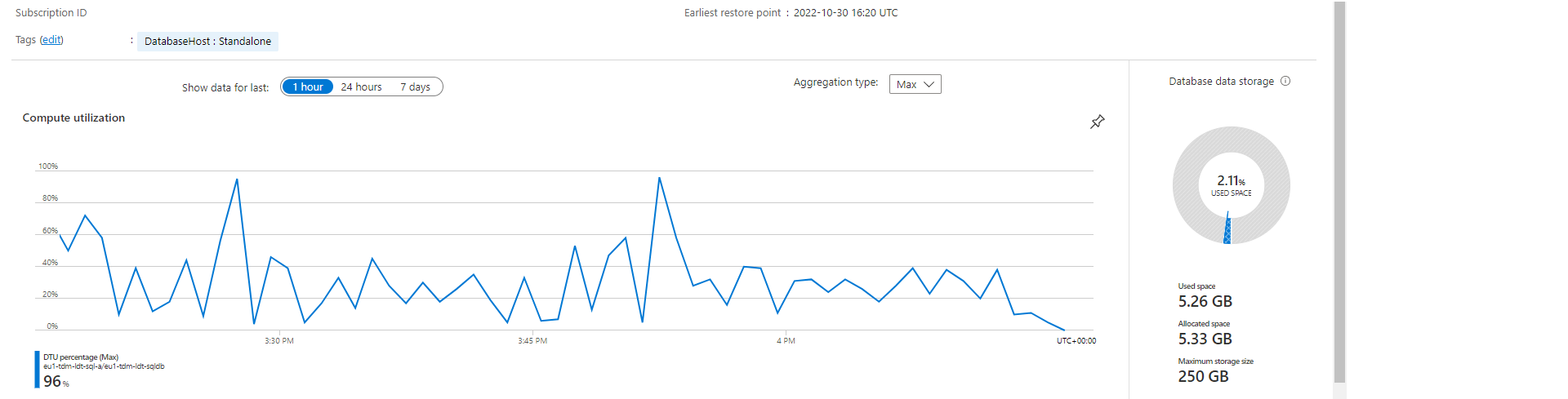Click the blue legend color bar

click(x=37, y=370)
